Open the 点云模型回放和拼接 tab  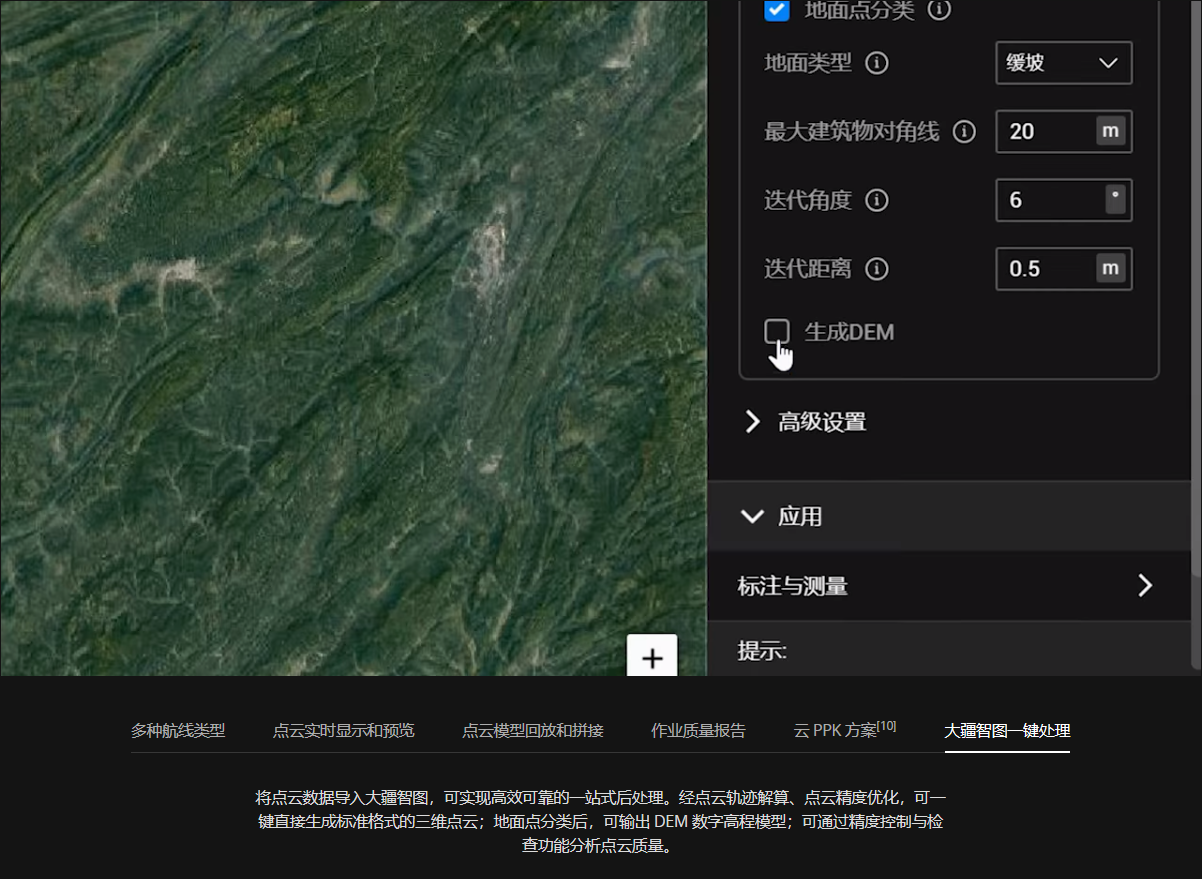532,731
